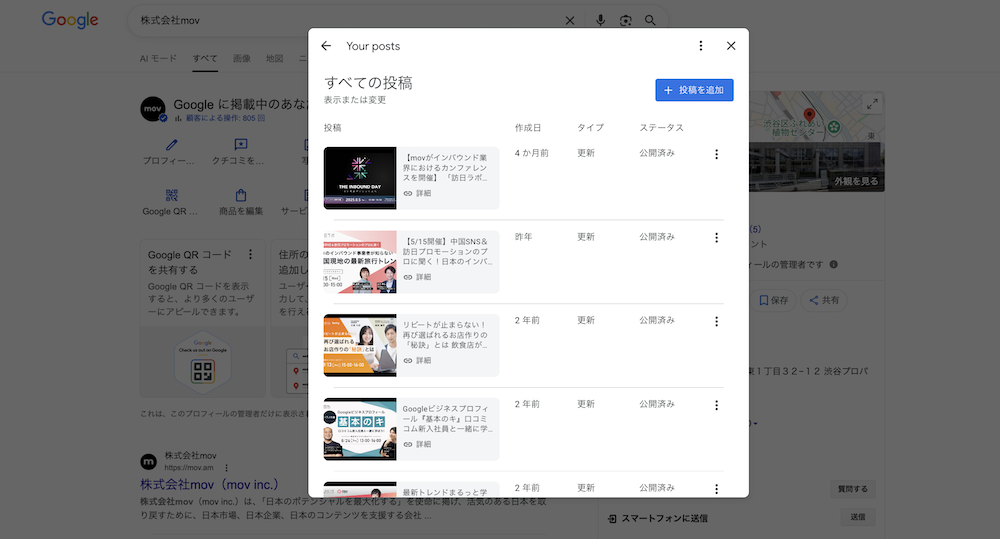Open three-dot menu for リピートが止まらない post
The height and width of the screenshot is (539, 1000).
[x=716, y=322]
